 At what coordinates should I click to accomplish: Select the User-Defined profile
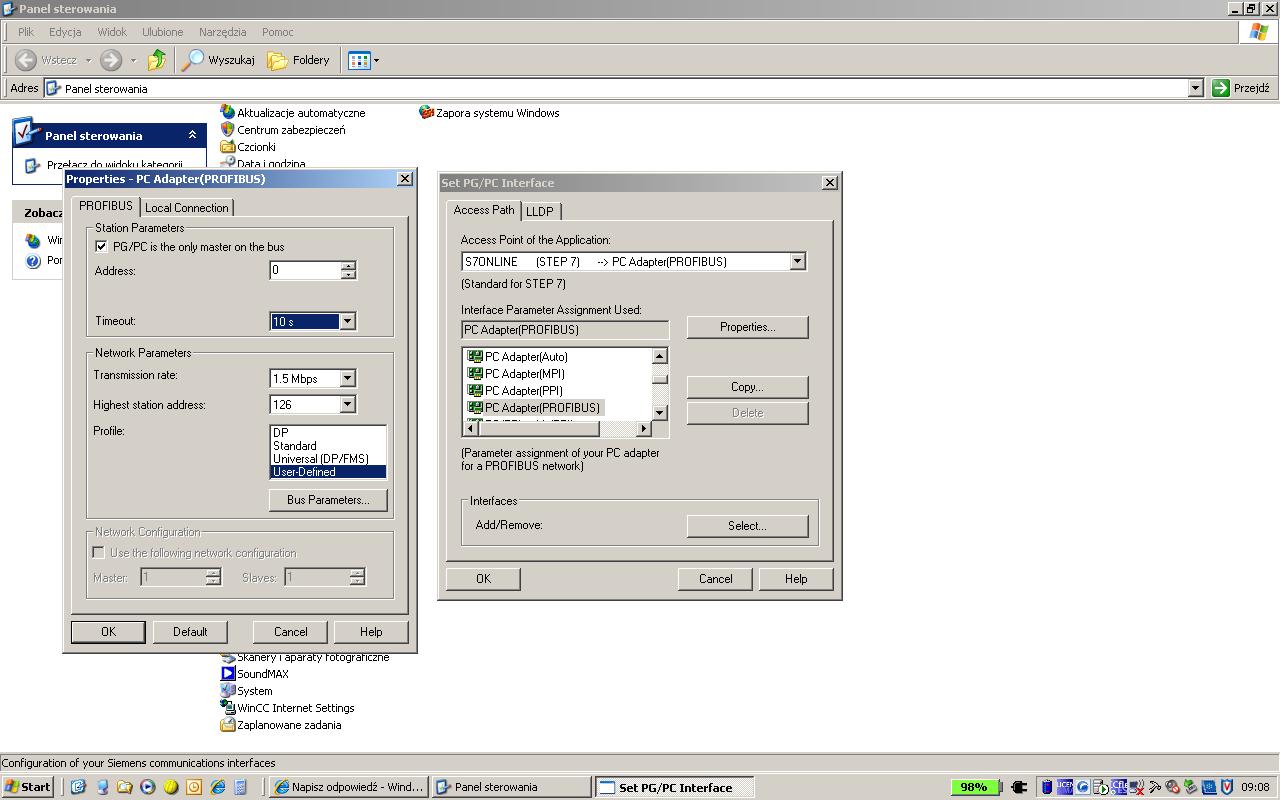pos(328,472)
